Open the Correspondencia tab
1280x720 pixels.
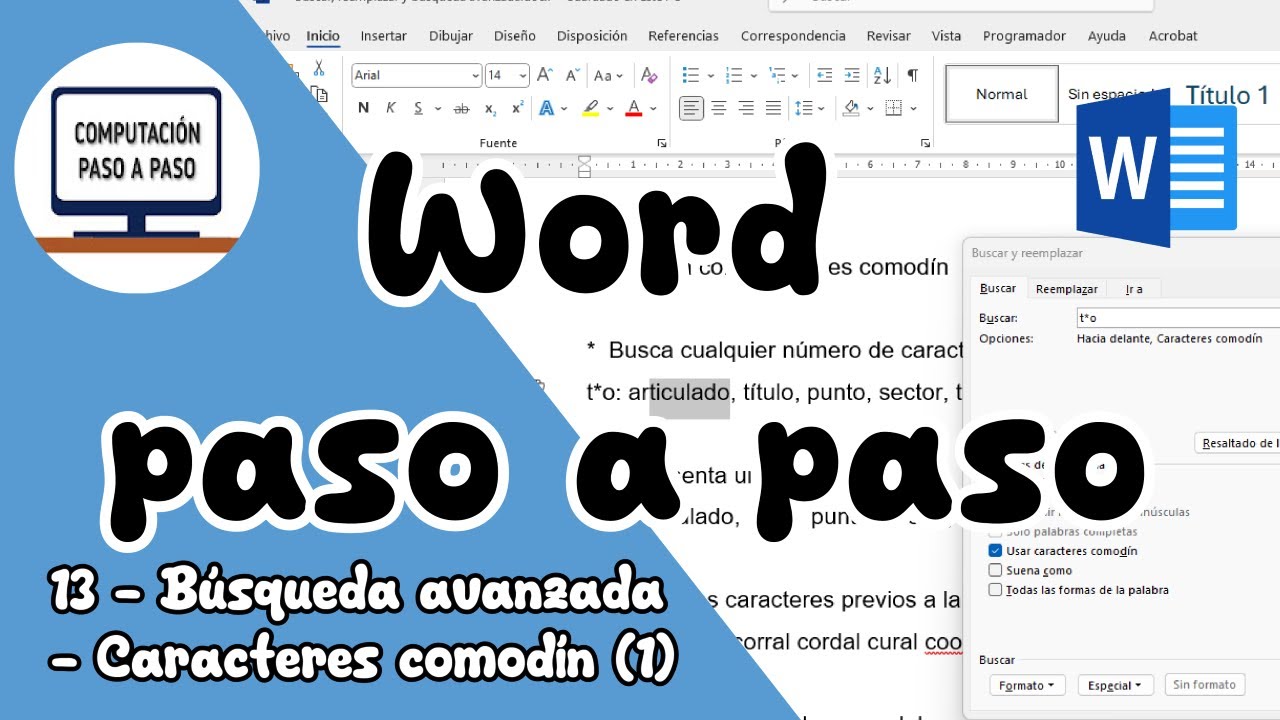[793, 36]
